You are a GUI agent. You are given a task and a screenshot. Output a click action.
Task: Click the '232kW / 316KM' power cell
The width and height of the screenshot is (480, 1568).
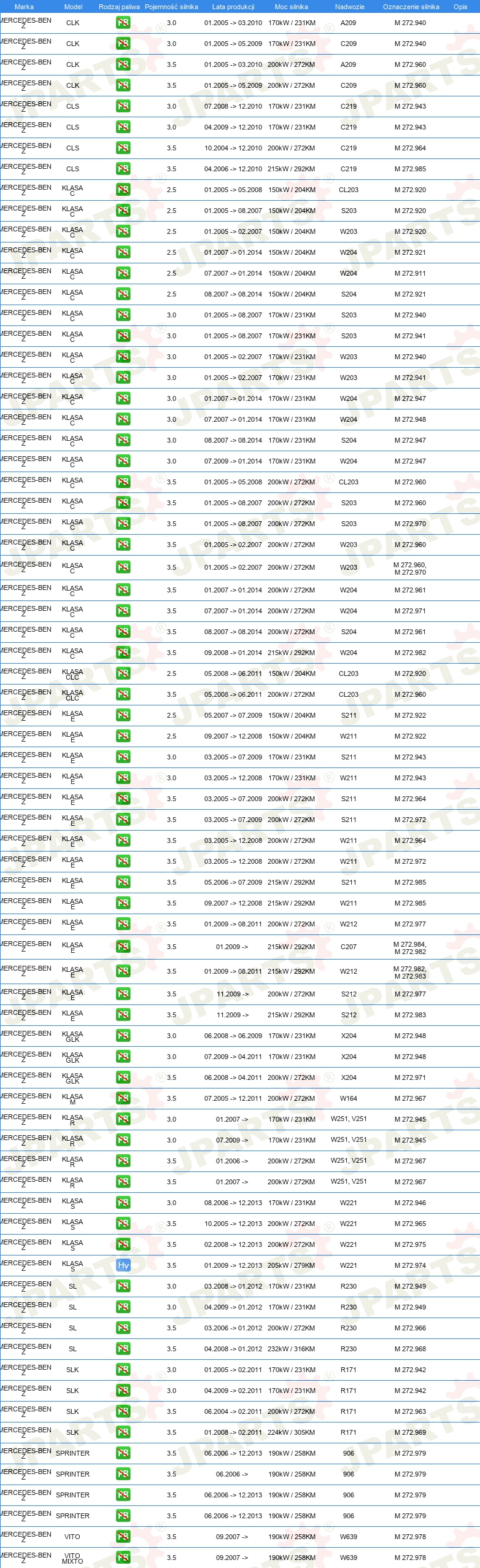click(292, 1349)
